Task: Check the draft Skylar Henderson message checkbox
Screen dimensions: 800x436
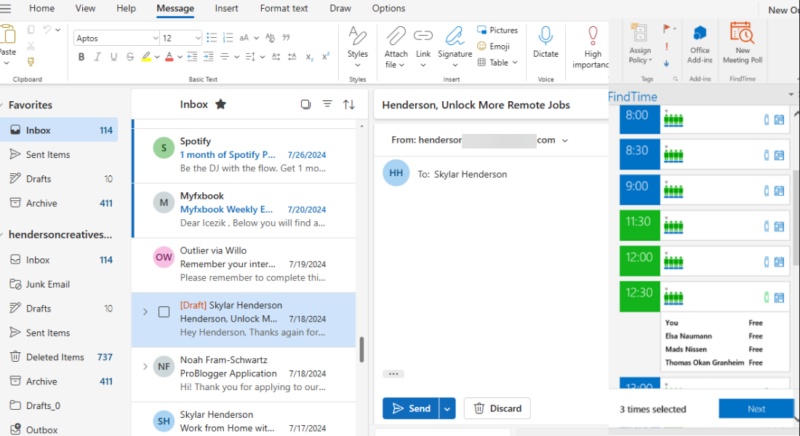Action: click(164, 312)
